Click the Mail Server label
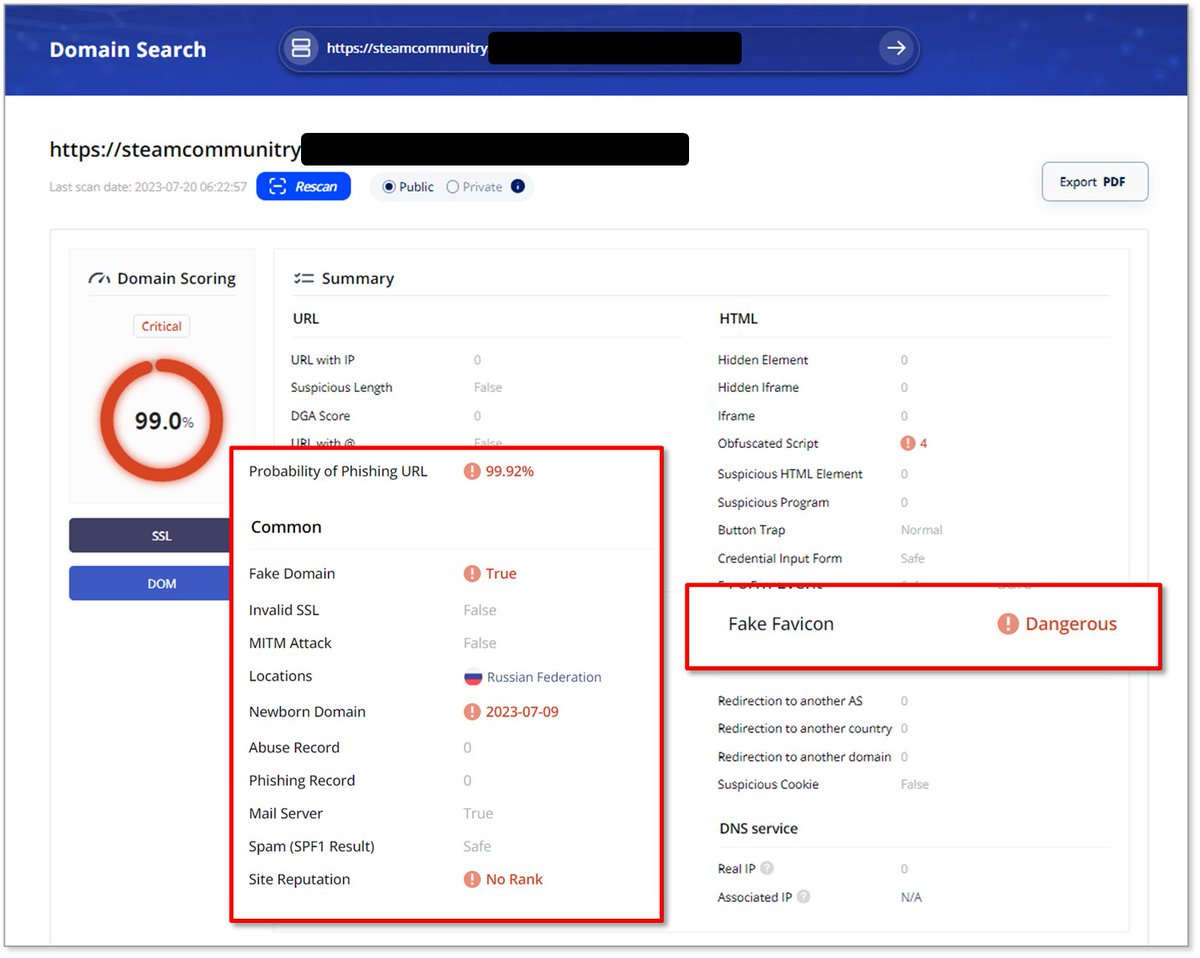 tap(286, 814)
